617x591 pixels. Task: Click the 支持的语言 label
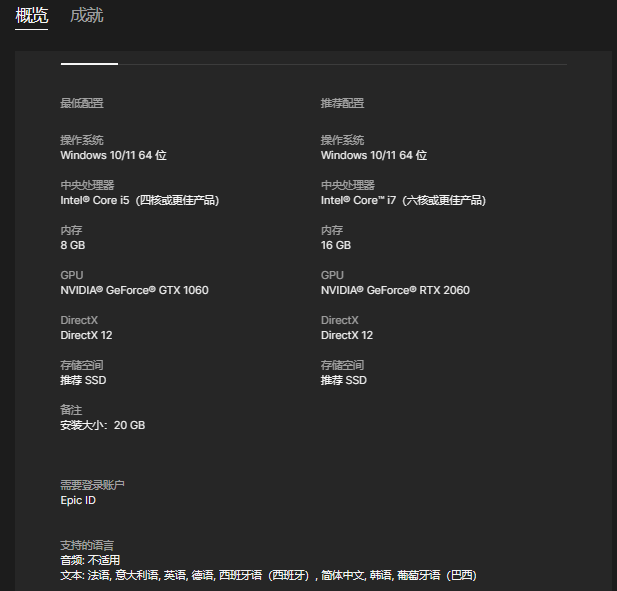tap(87, 545)
